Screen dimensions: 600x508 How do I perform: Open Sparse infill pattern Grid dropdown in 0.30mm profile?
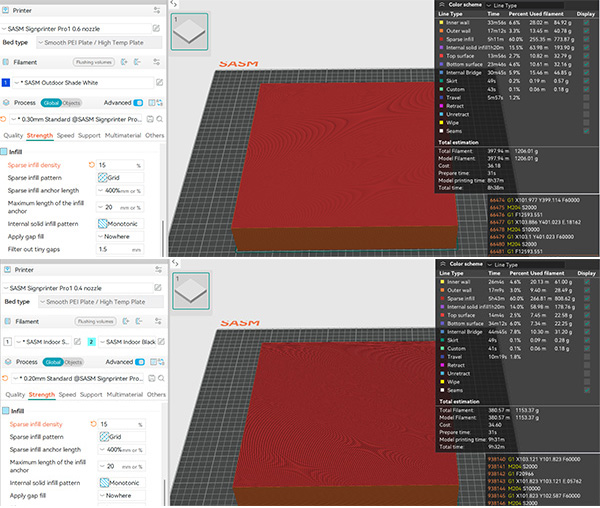click(x=120, y=177)
